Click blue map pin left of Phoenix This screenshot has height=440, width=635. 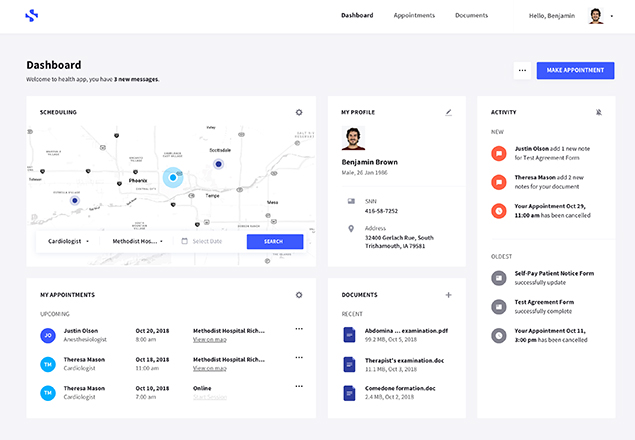coord(75,201)
